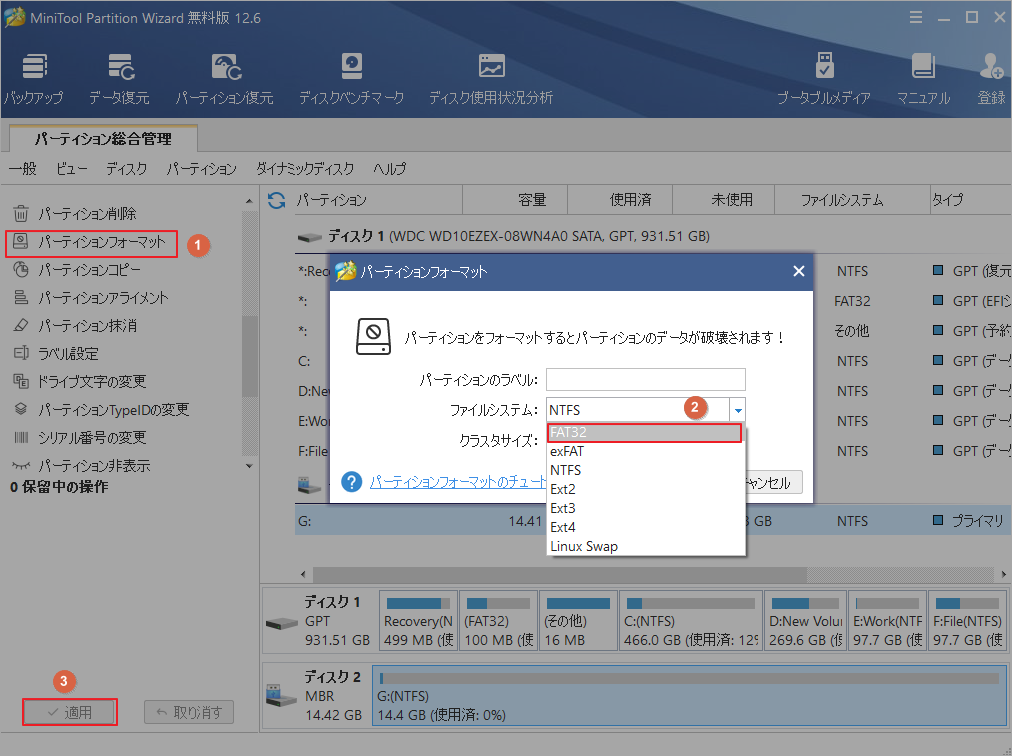Select パーティション削除 in sidebar
The image size is (1012, 756).
[87, 213]
